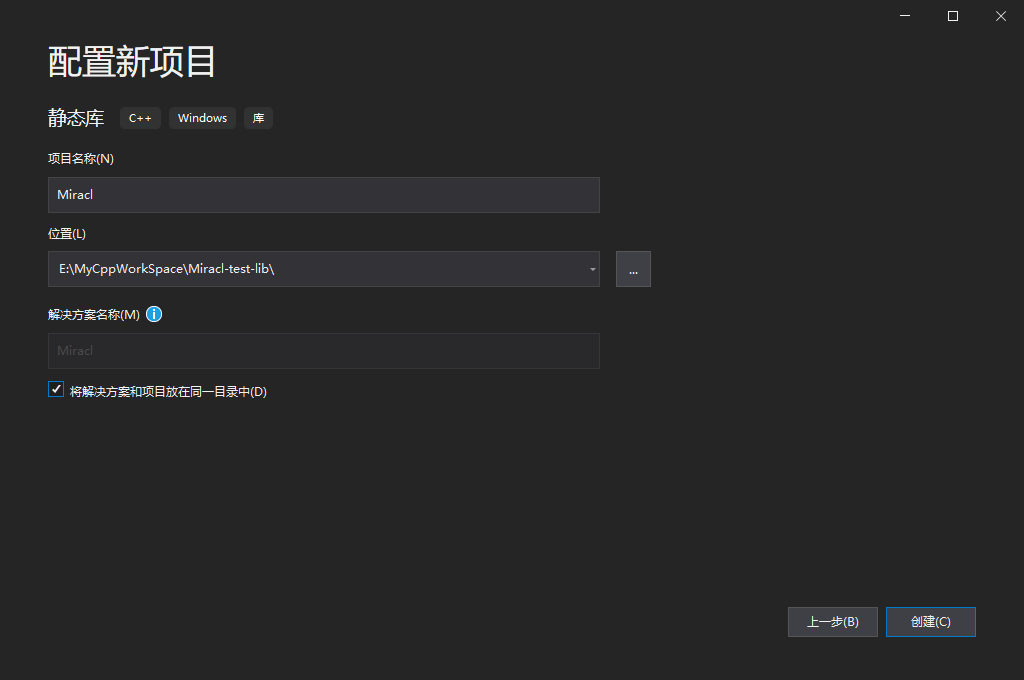This screenshot has height=680, width=1024.
Task: Click the grayed solution name field
Action: click(x=323, y=351)
